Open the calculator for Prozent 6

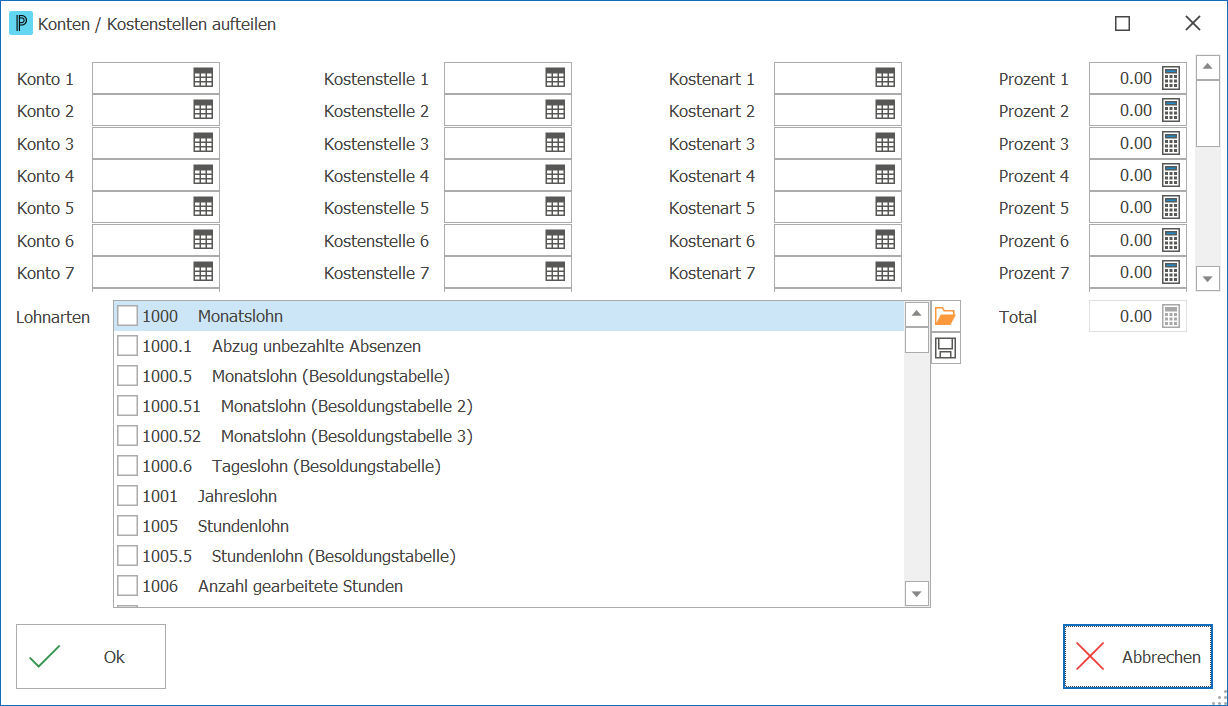[x=1171, y=240]
